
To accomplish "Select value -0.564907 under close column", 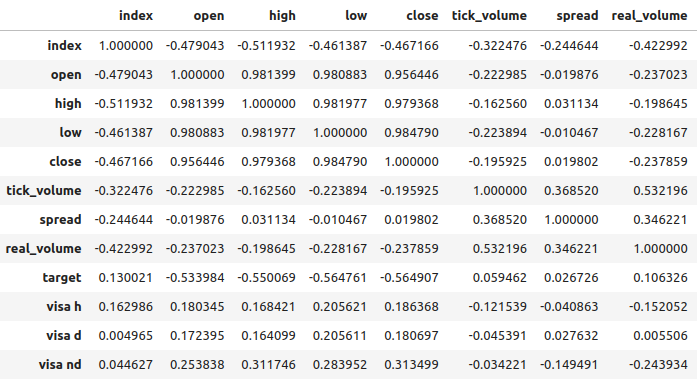I will pyautogui.click(x=409, y=277).
